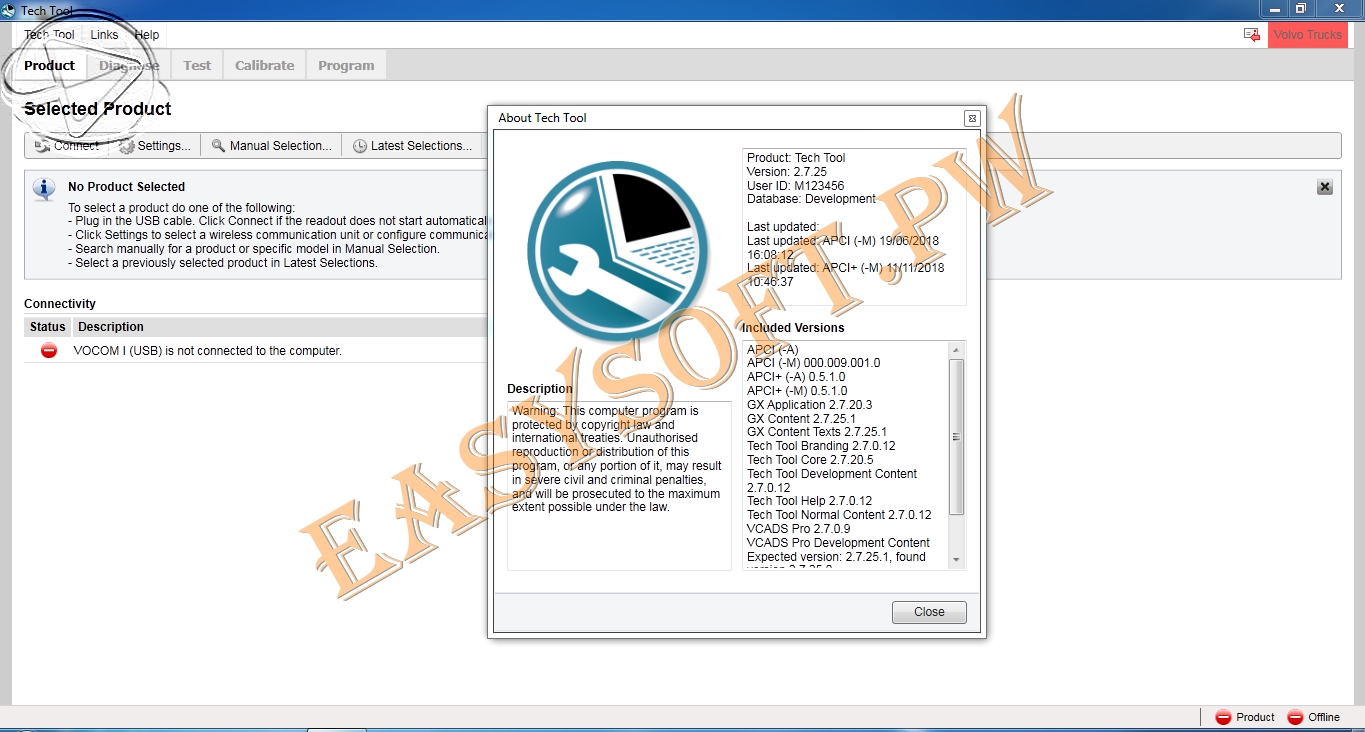Switch to the Product tab
1365x732 pixels.
click(x=50, y=65)
